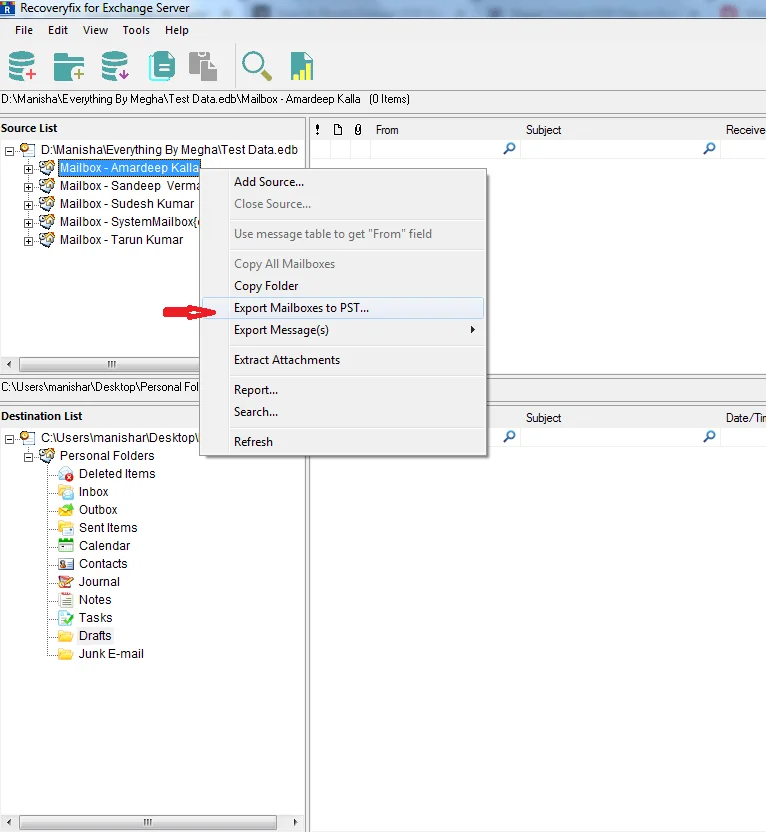Choose Report in context menu
This screenshot has height=832, width=766.
(x=343, y=390)
